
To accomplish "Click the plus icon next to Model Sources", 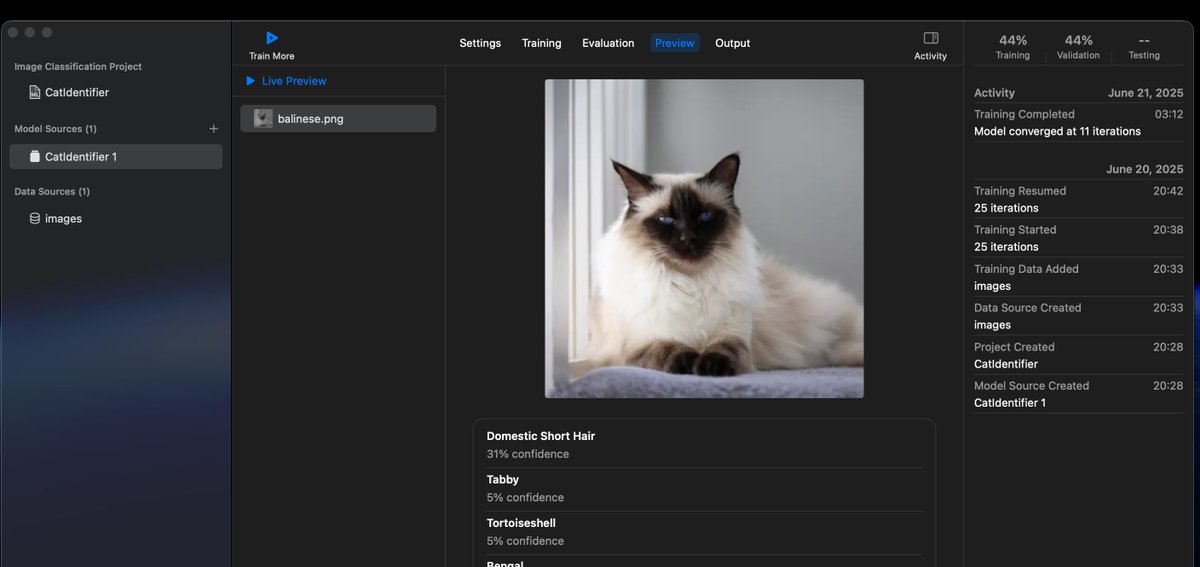I will [x=213, y=129].
